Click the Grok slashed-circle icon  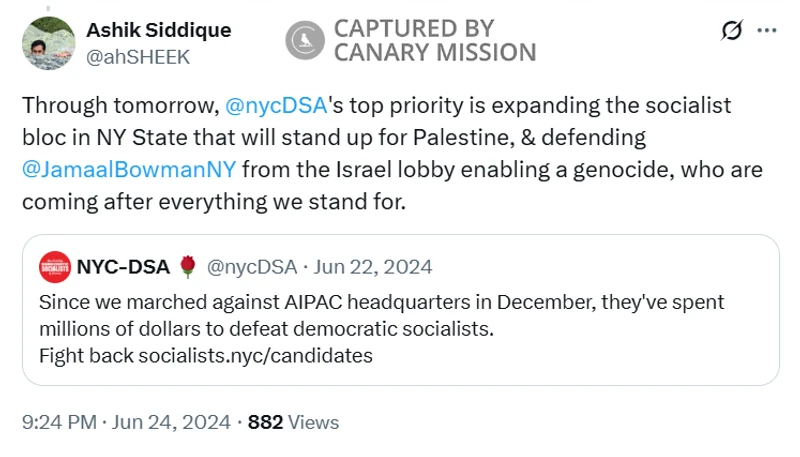(x=732, y=30)
